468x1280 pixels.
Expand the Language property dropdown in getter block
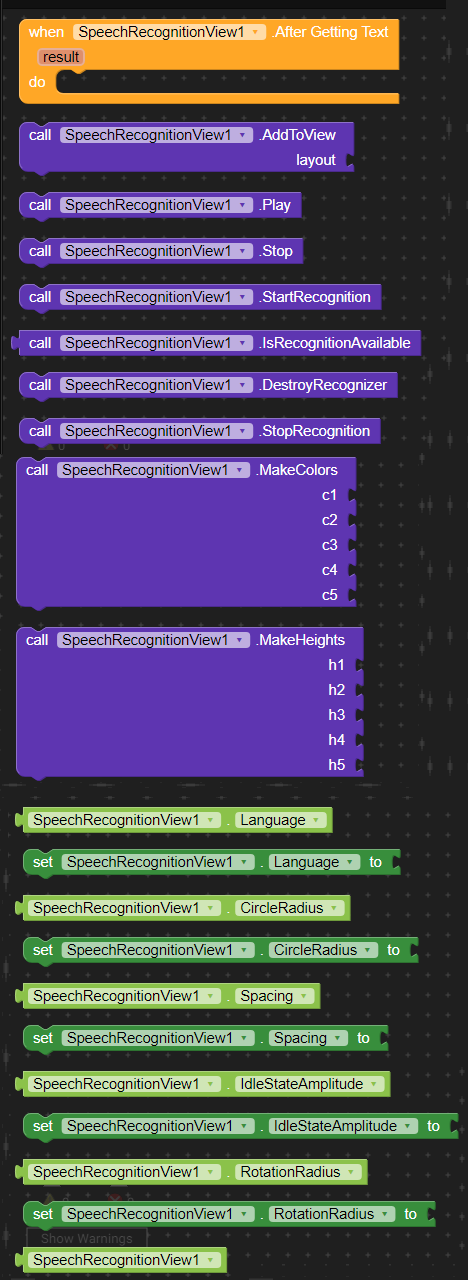(x=279, y=820)
